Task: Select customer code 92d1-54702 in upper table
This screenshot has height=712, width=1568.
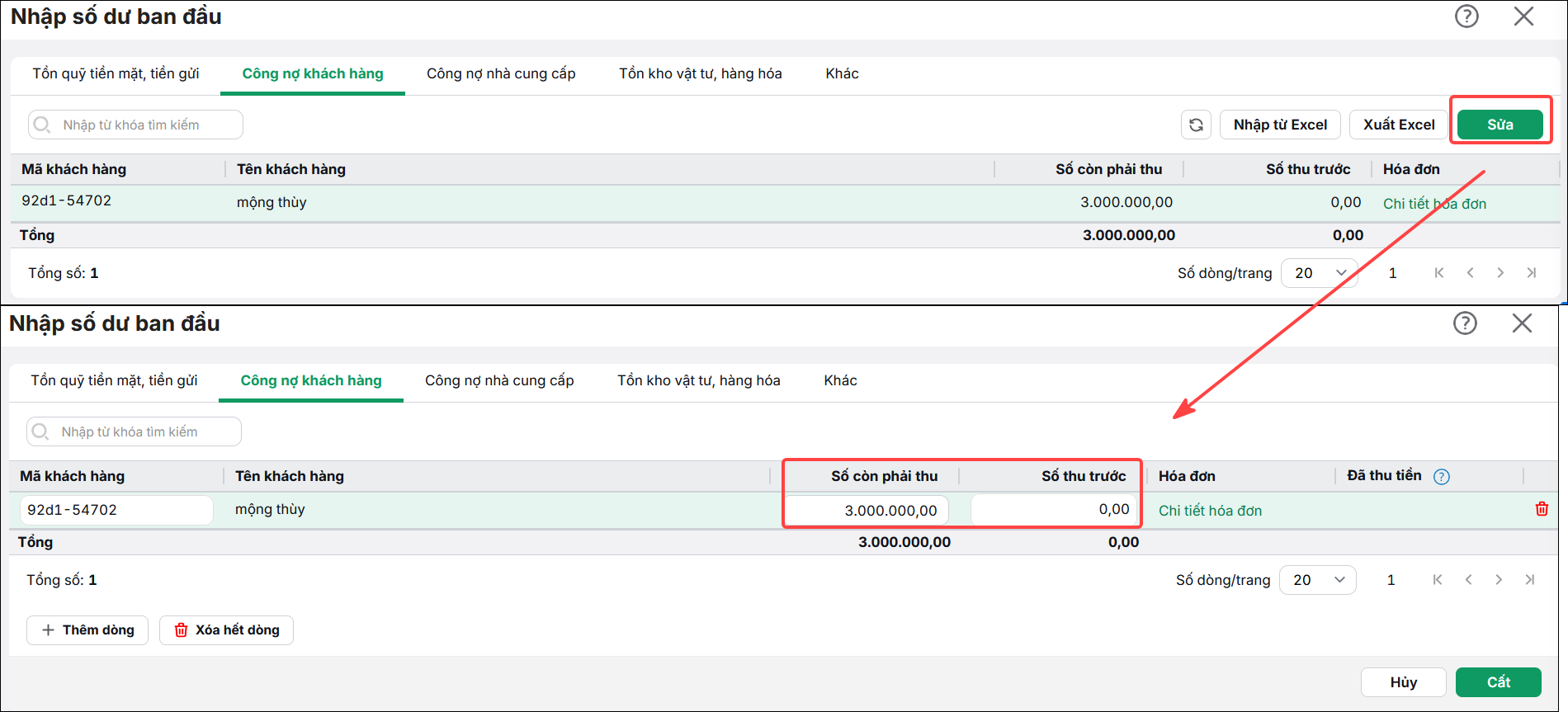Action: pyautogui.click(x=67, y=200)
